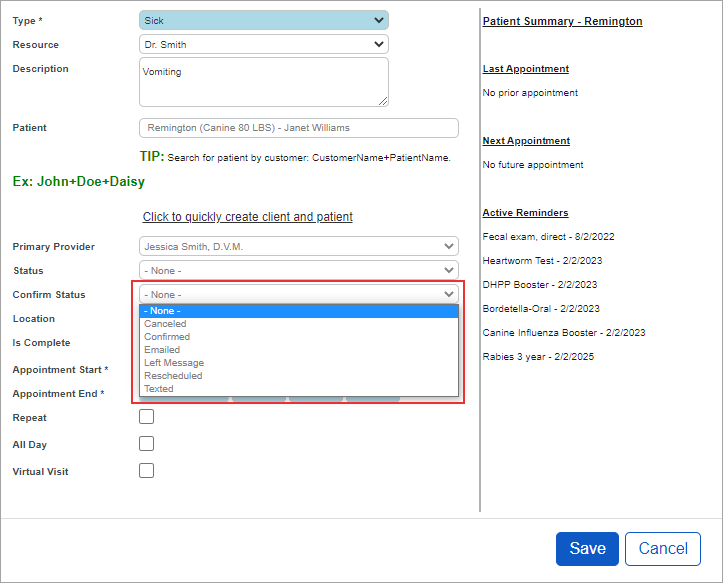Enable the Repeat checkbox
This screenshot has width=723, height=583.
[x=147, y=417]
